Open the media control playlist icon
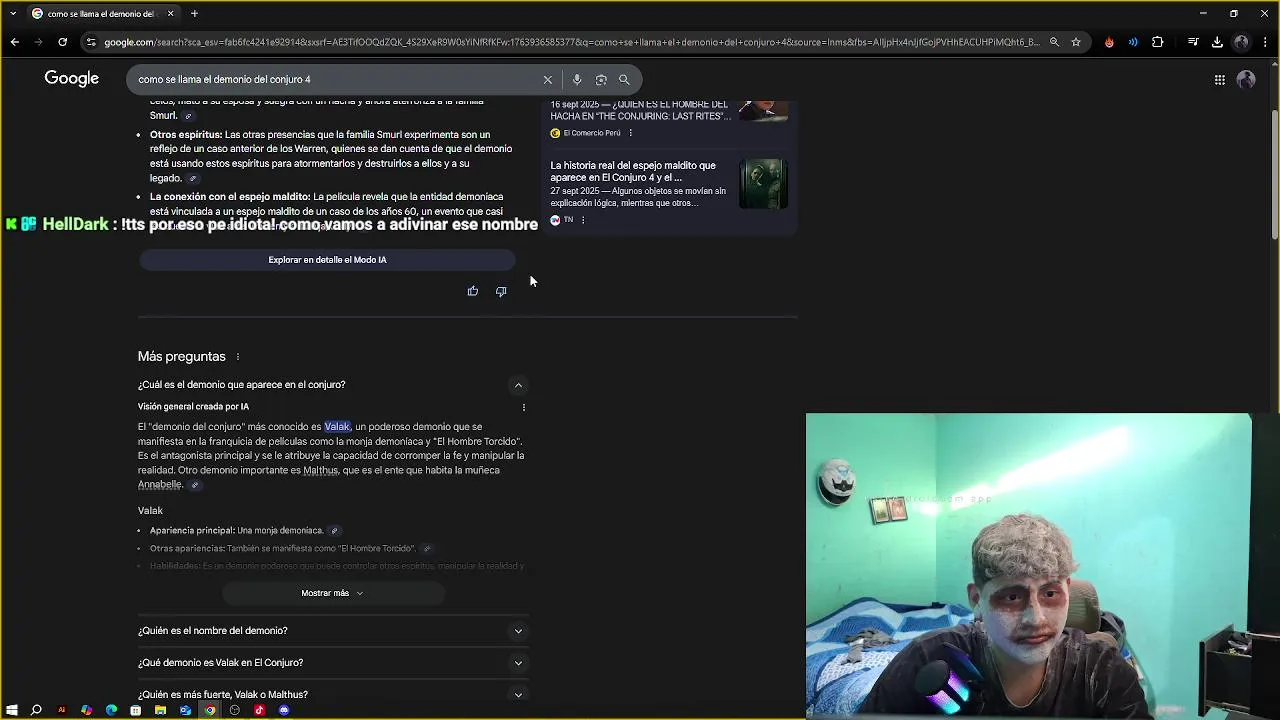The width and height of the screenshot is (1280, 720). pyautogui.click(x=1193, y=42)
